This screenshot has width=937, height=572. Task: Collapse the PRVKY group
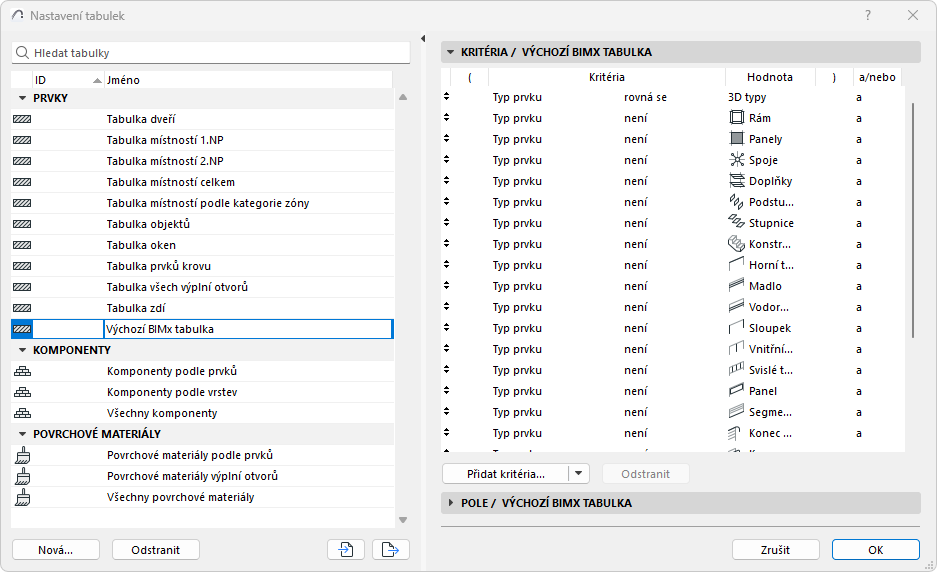pos(22,98)
